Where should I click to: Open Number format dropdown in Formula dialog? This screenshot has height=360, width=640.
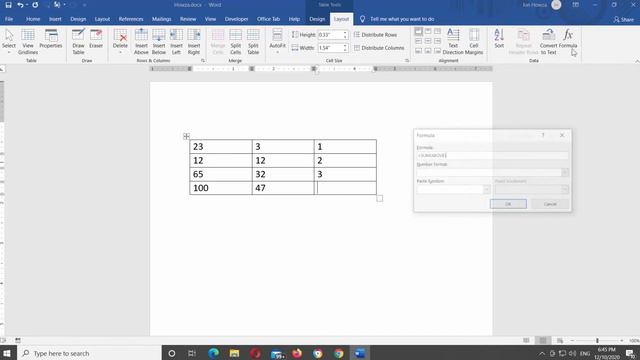point(565,172)
